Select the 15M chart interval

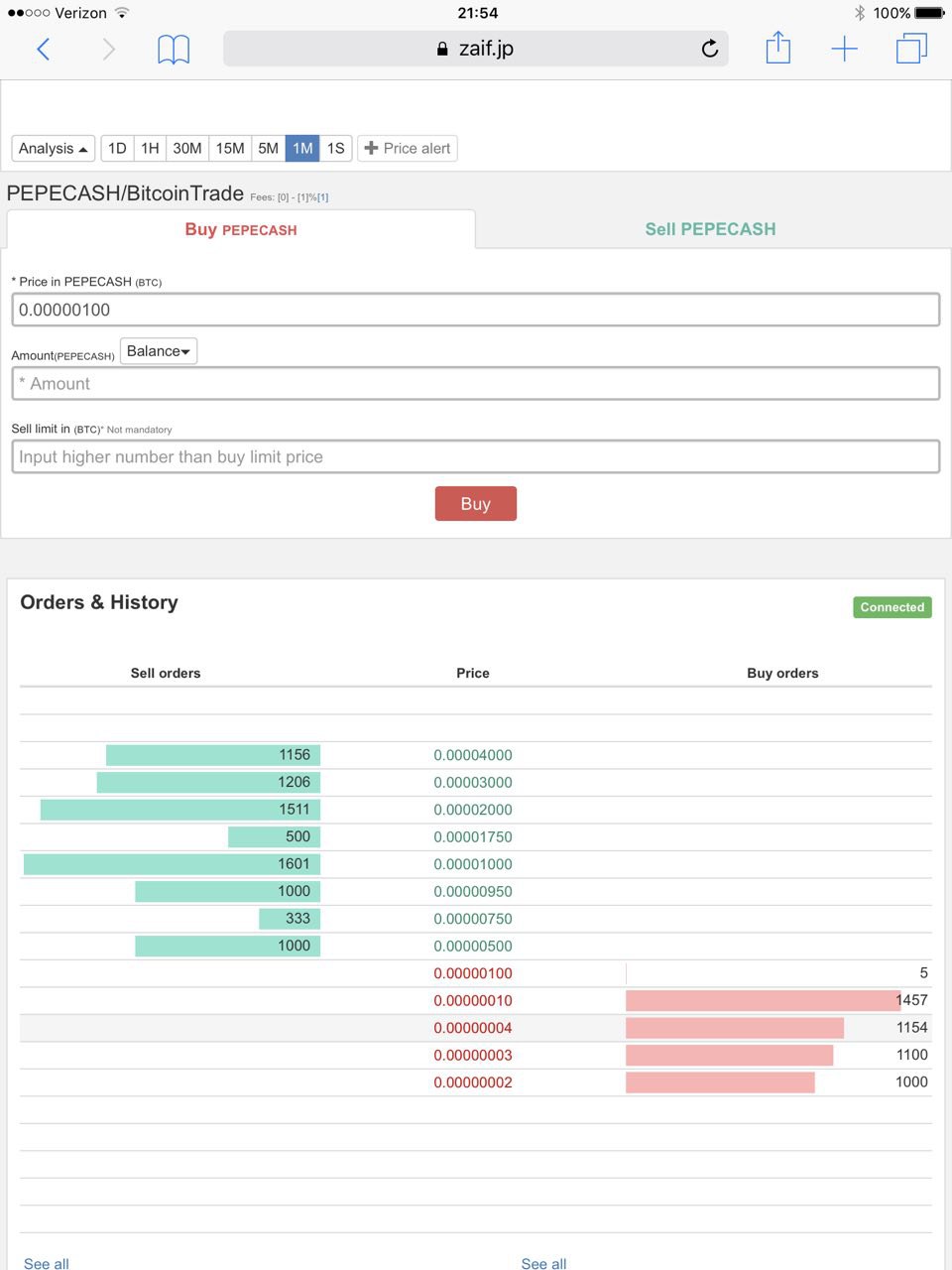[x=230, y=148]
